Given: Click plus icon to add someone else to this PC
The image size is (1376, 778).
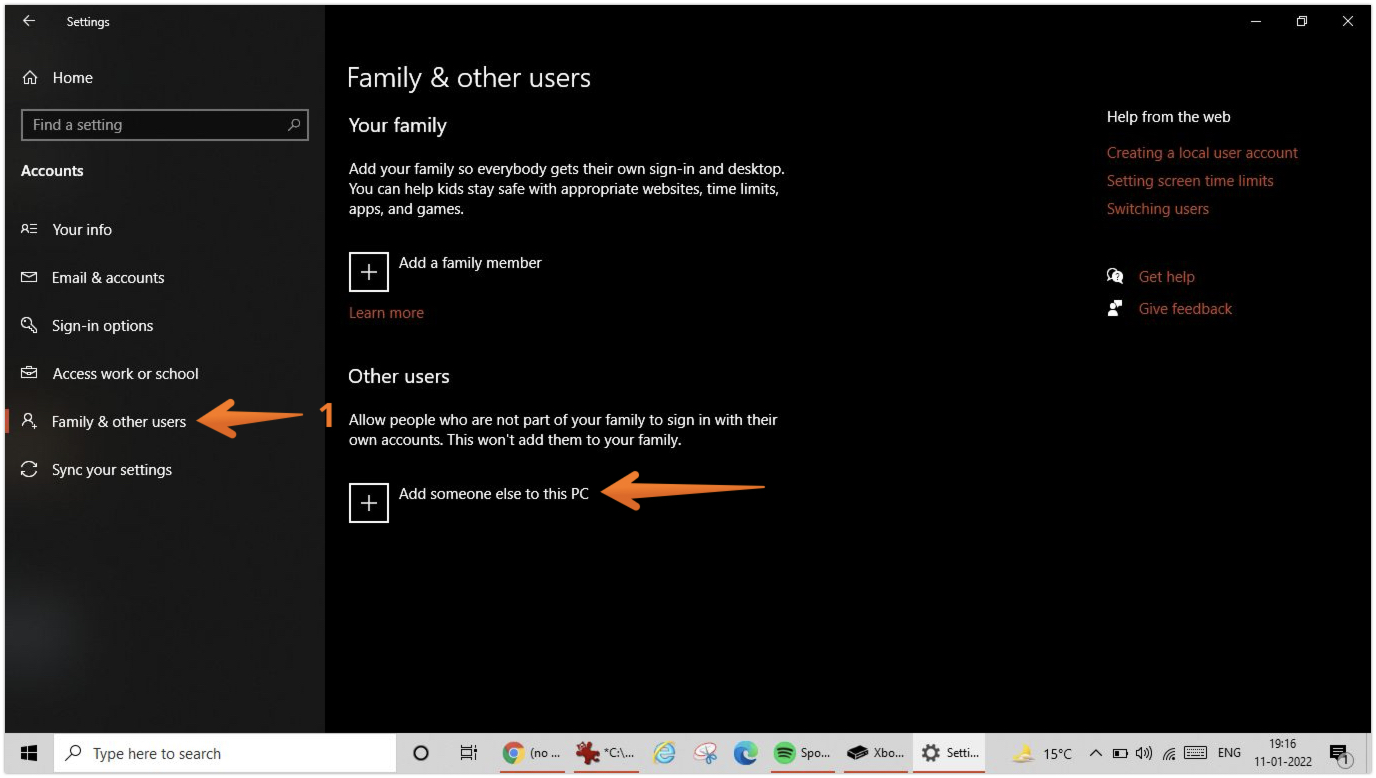Looking at the screenshot, I should click(368, 503).
